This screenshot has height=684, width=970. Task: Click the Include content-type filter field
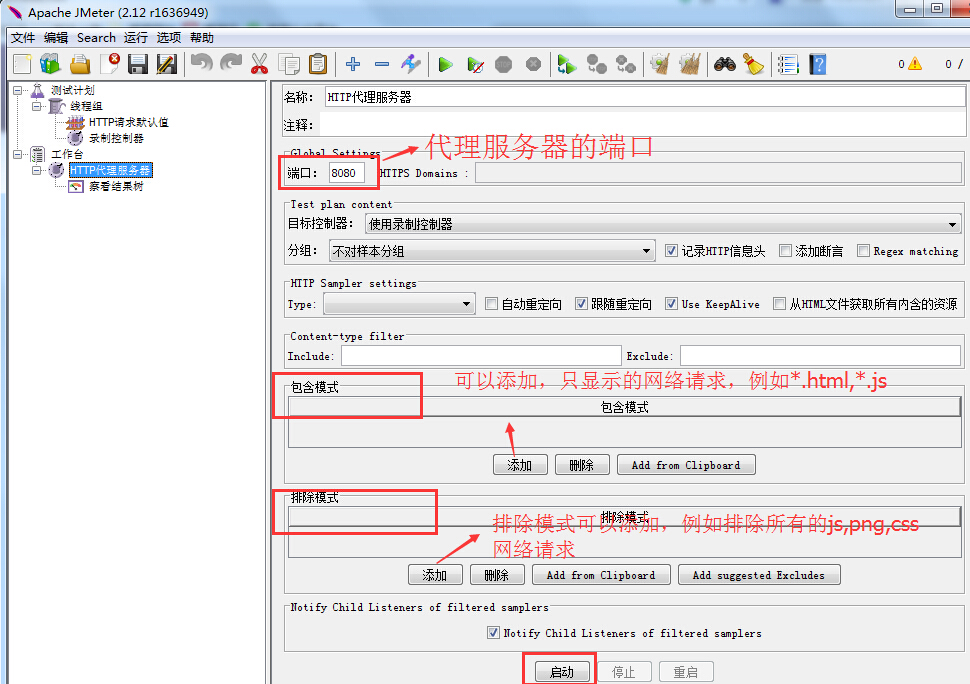click(481, 356)
